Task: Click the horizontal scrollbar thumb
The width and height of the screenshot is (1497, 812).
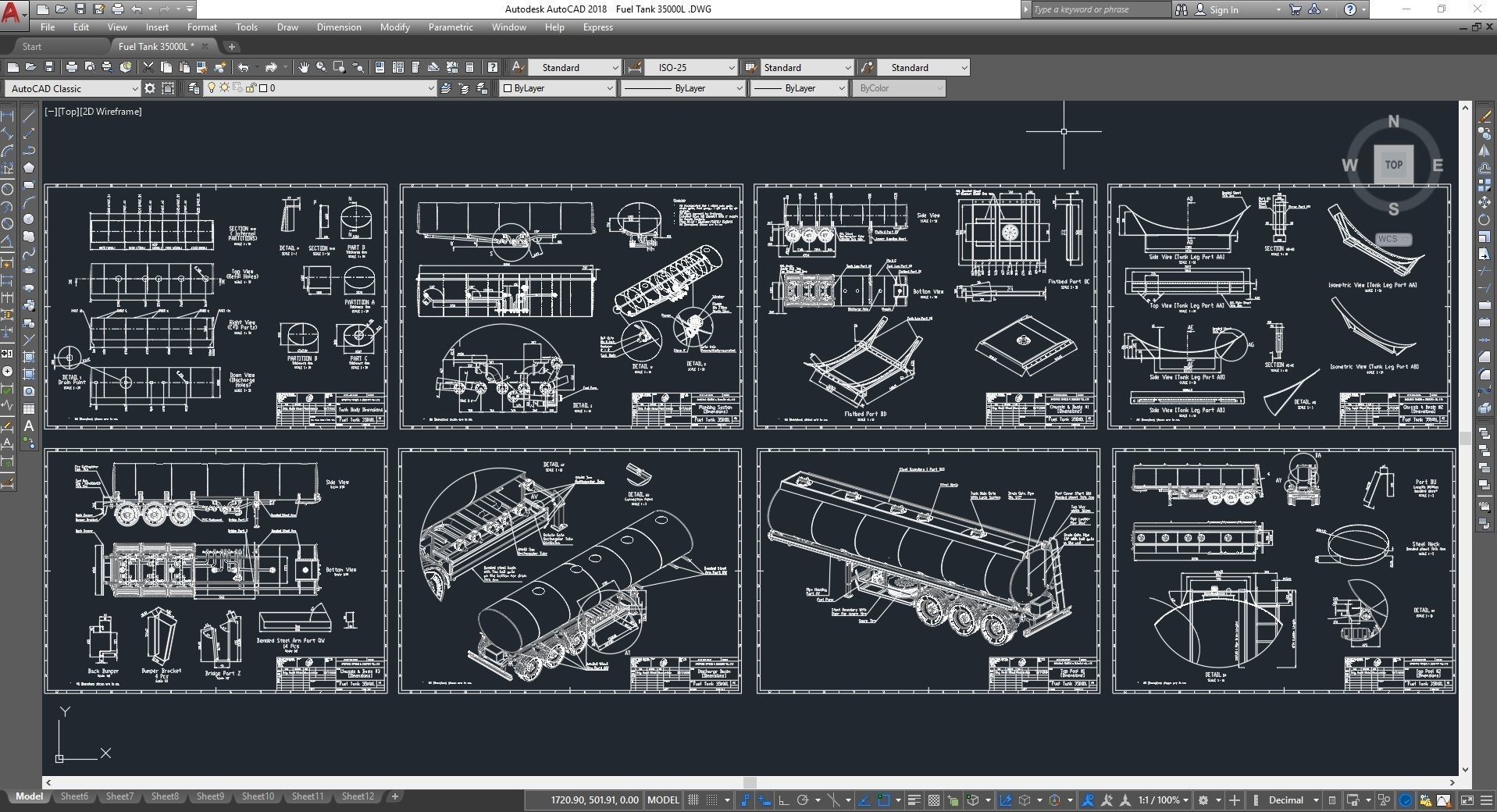Action: (750, 782)
